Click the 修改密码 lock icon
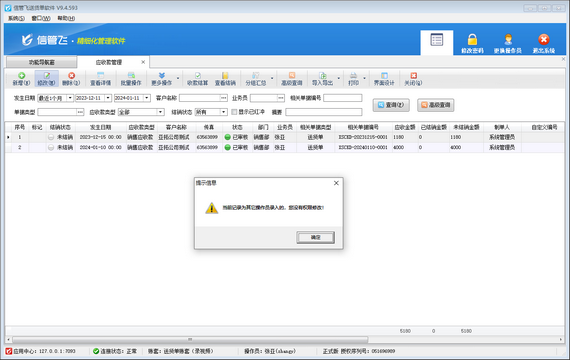This screenshot has width=570, height=360. click(472, 39)
